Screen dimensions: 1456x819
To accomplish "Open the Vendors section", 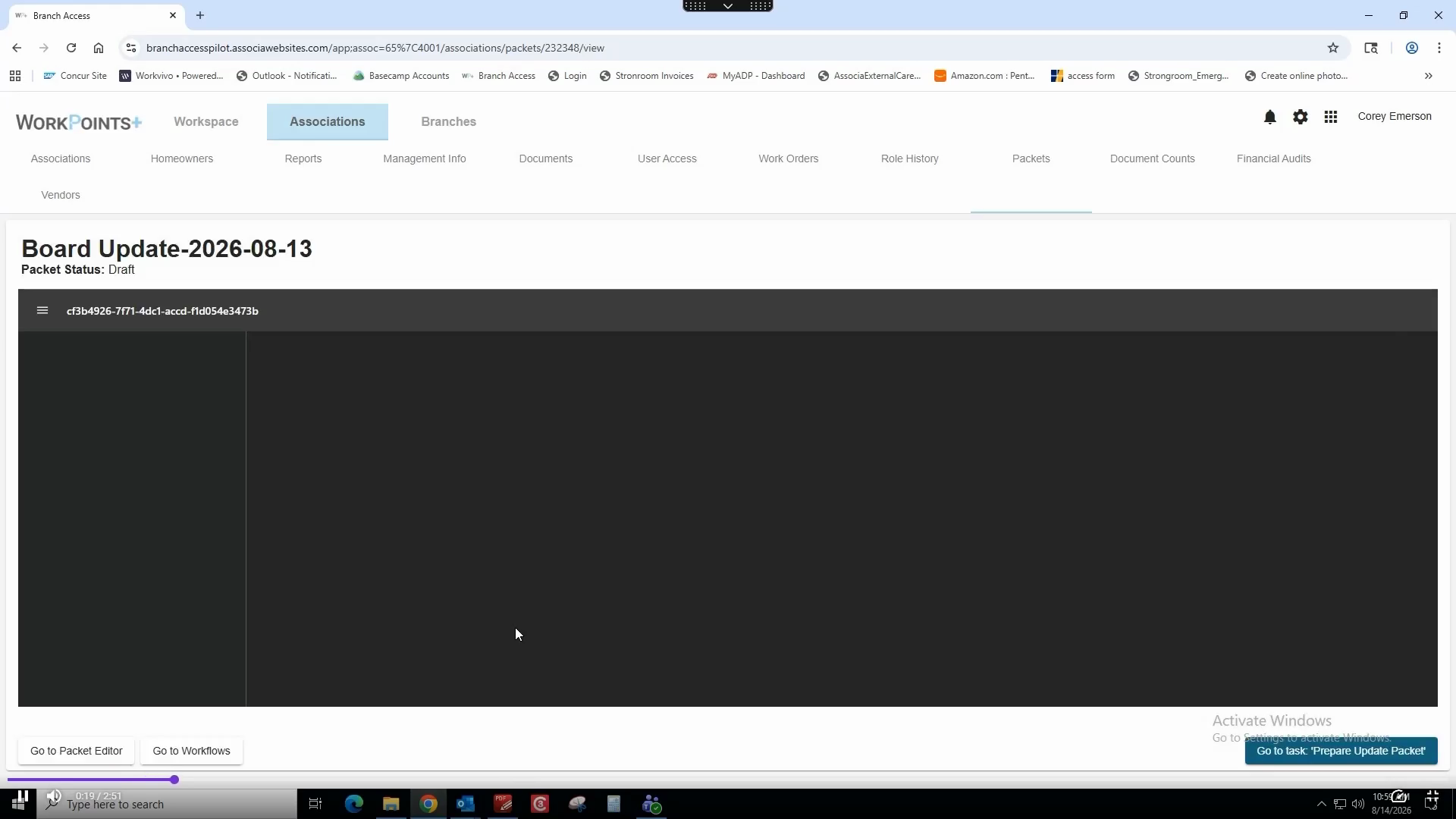I will click(61, 195).
